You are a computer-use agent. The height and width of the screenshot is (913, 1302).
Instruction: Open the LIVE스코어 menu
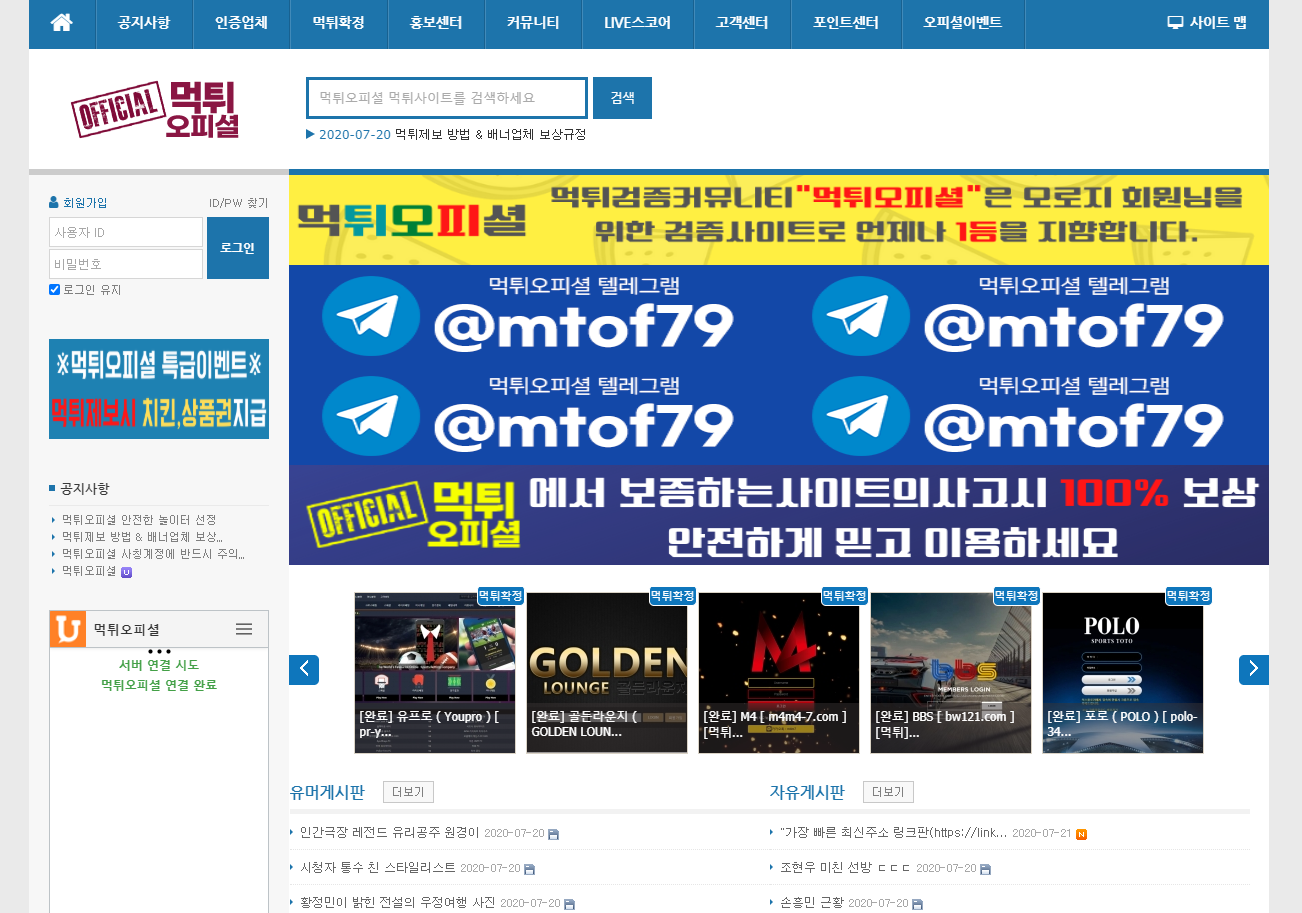638,22
